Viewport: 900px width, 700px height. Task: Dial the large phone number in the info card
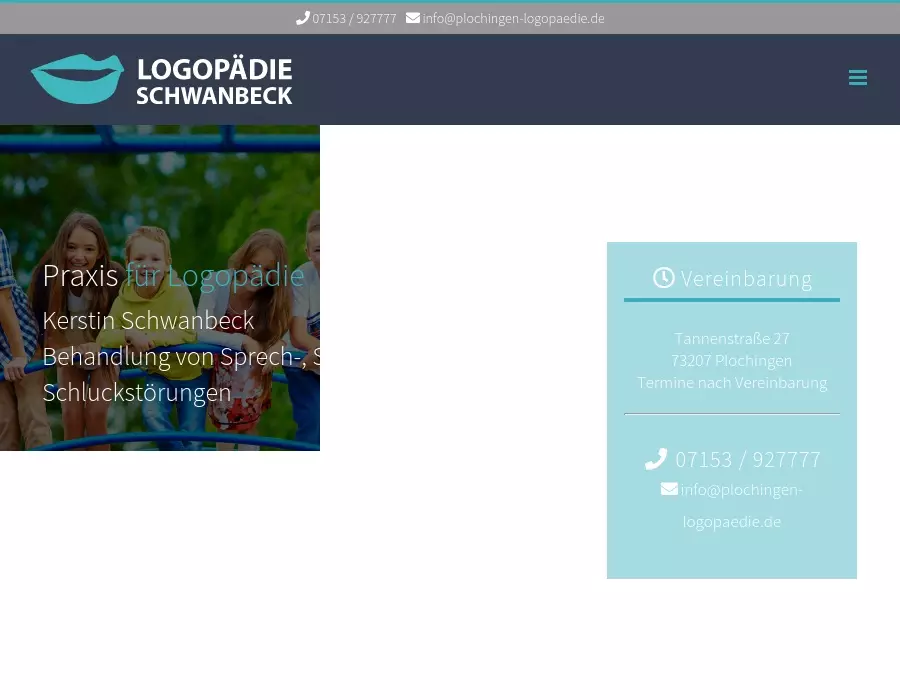pyautogui.click(x=747, y=460)
